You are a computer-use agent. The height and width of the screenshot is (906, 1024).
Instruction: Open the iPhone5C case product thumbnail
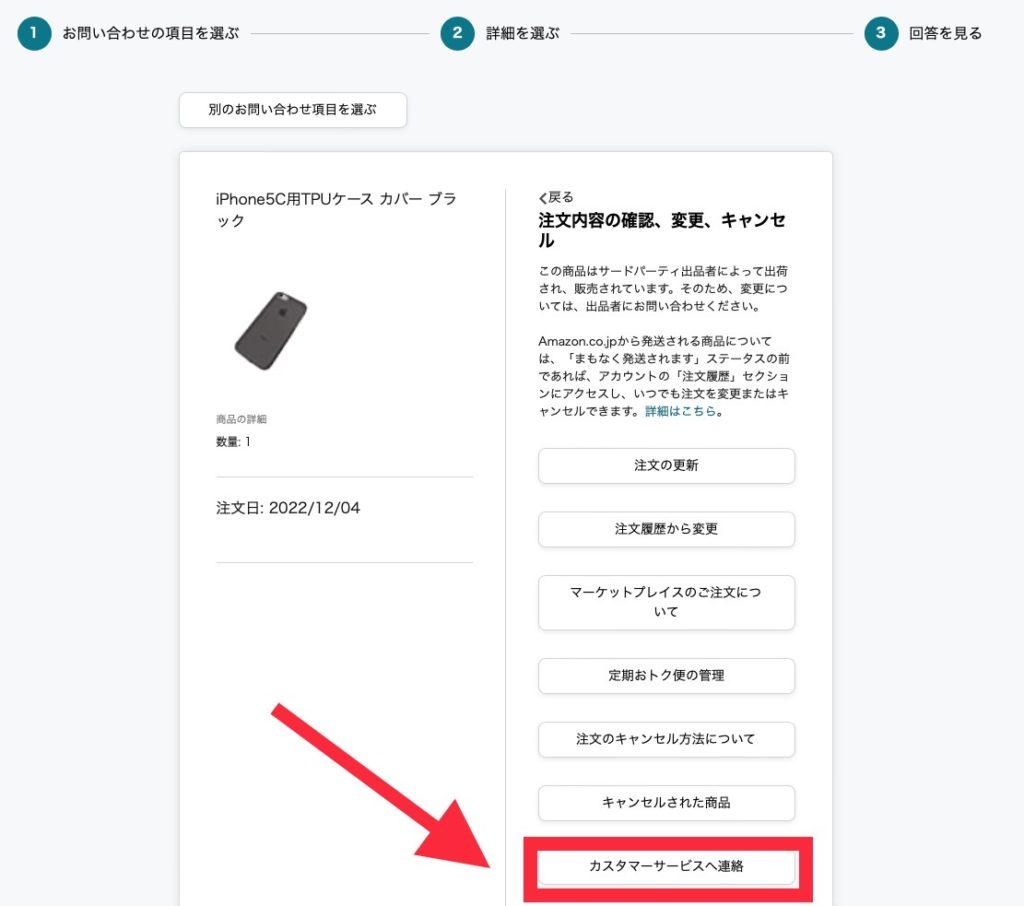pyautogui.click(x=270, y=331)
